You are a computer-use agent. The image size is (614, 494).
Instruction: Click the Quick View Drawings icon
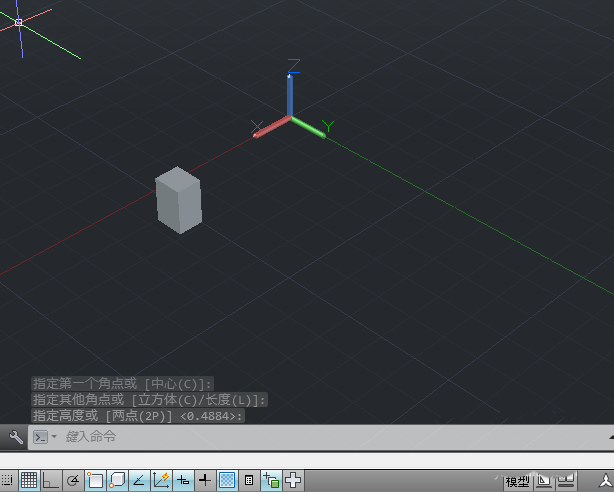pyautogui.click(x=566, y=481)
